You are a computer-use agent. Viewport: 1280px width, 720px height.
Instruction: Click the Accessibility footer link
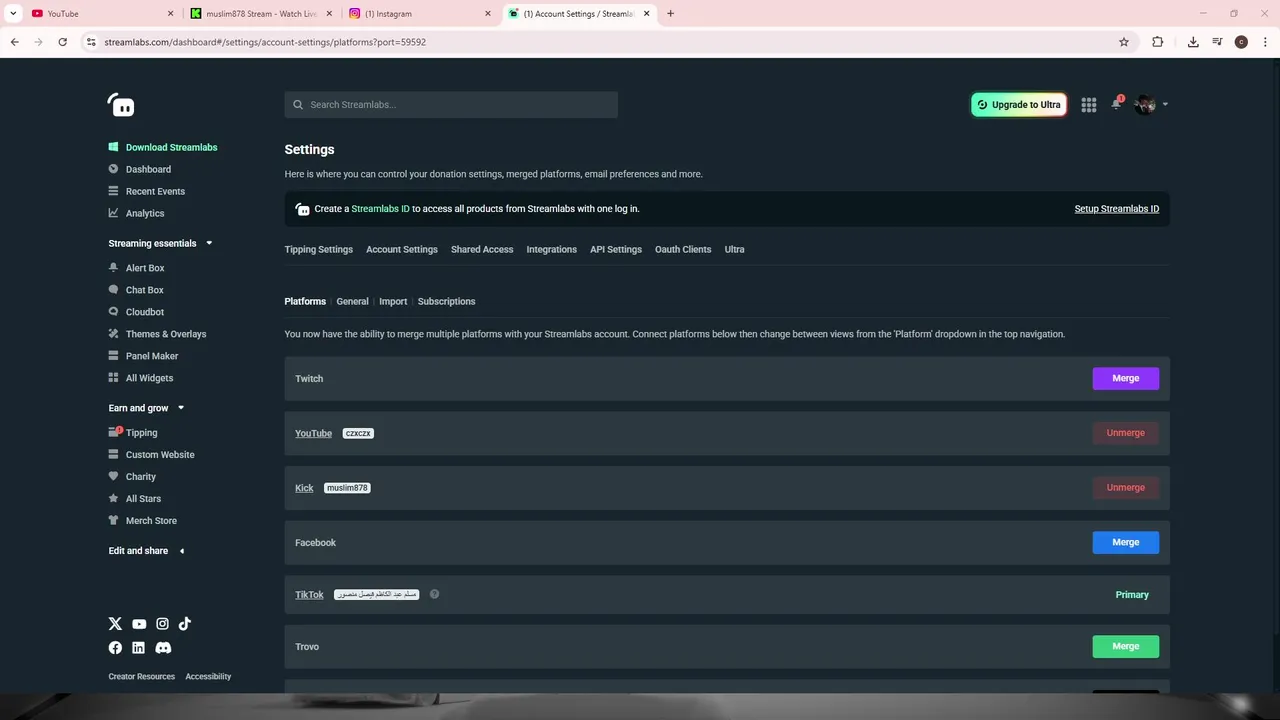[x=208, y=677]
